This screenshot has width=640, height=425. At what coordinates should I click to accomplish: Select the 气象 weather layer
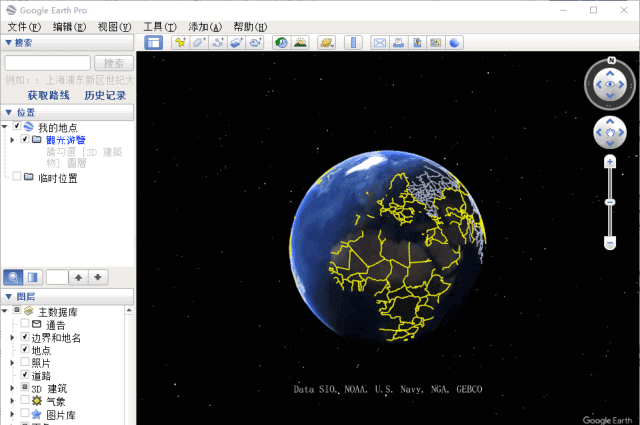click(x=56, y=402)
